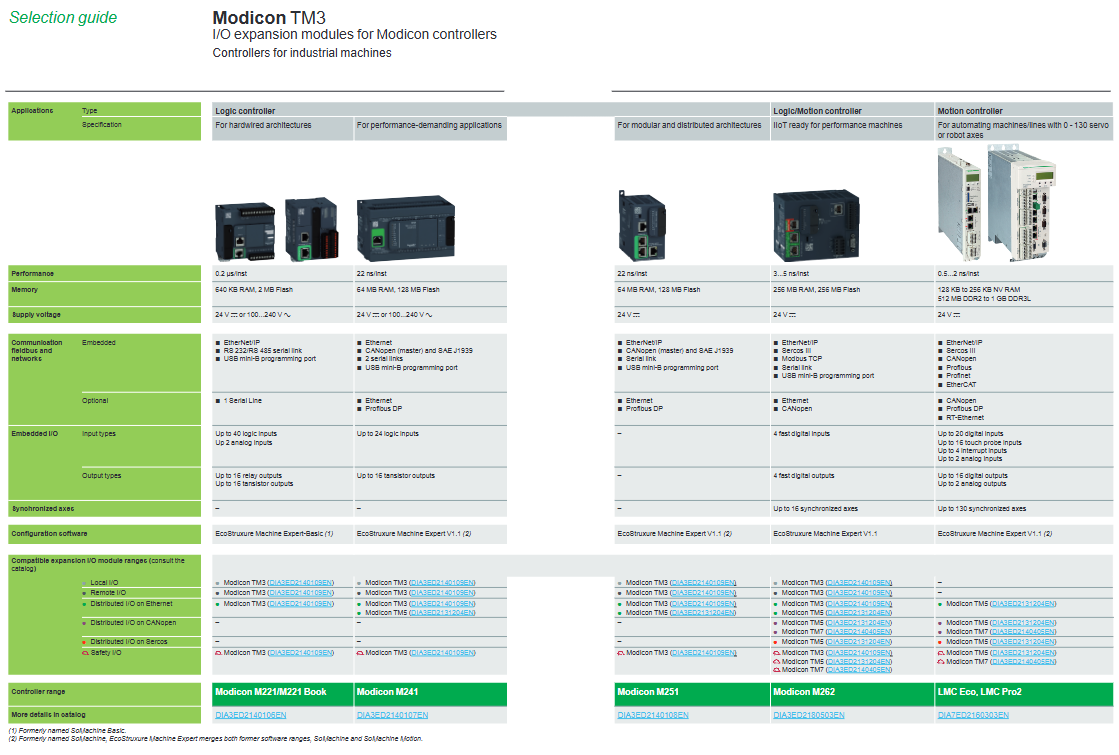
Task: Click 'Modicon M251' range header
Action: pyautogui.click(x=692, y=693)
